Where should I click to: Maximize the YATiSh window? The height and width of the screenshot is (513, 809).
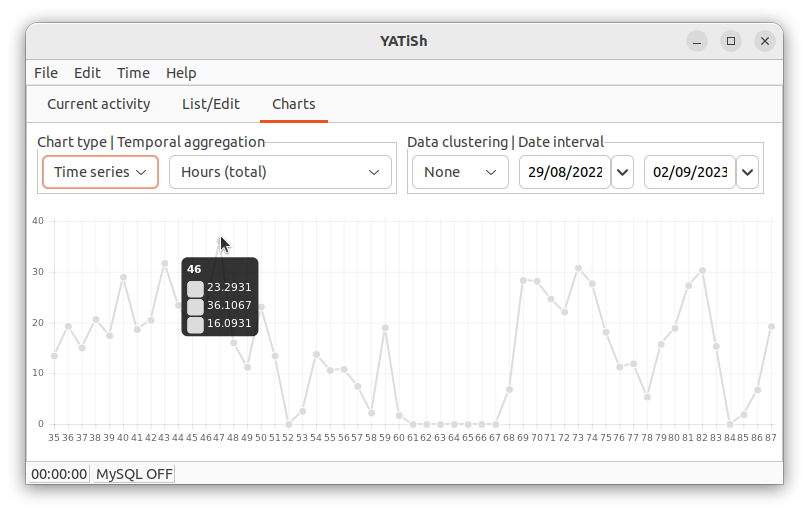click(x=731, y=41)
